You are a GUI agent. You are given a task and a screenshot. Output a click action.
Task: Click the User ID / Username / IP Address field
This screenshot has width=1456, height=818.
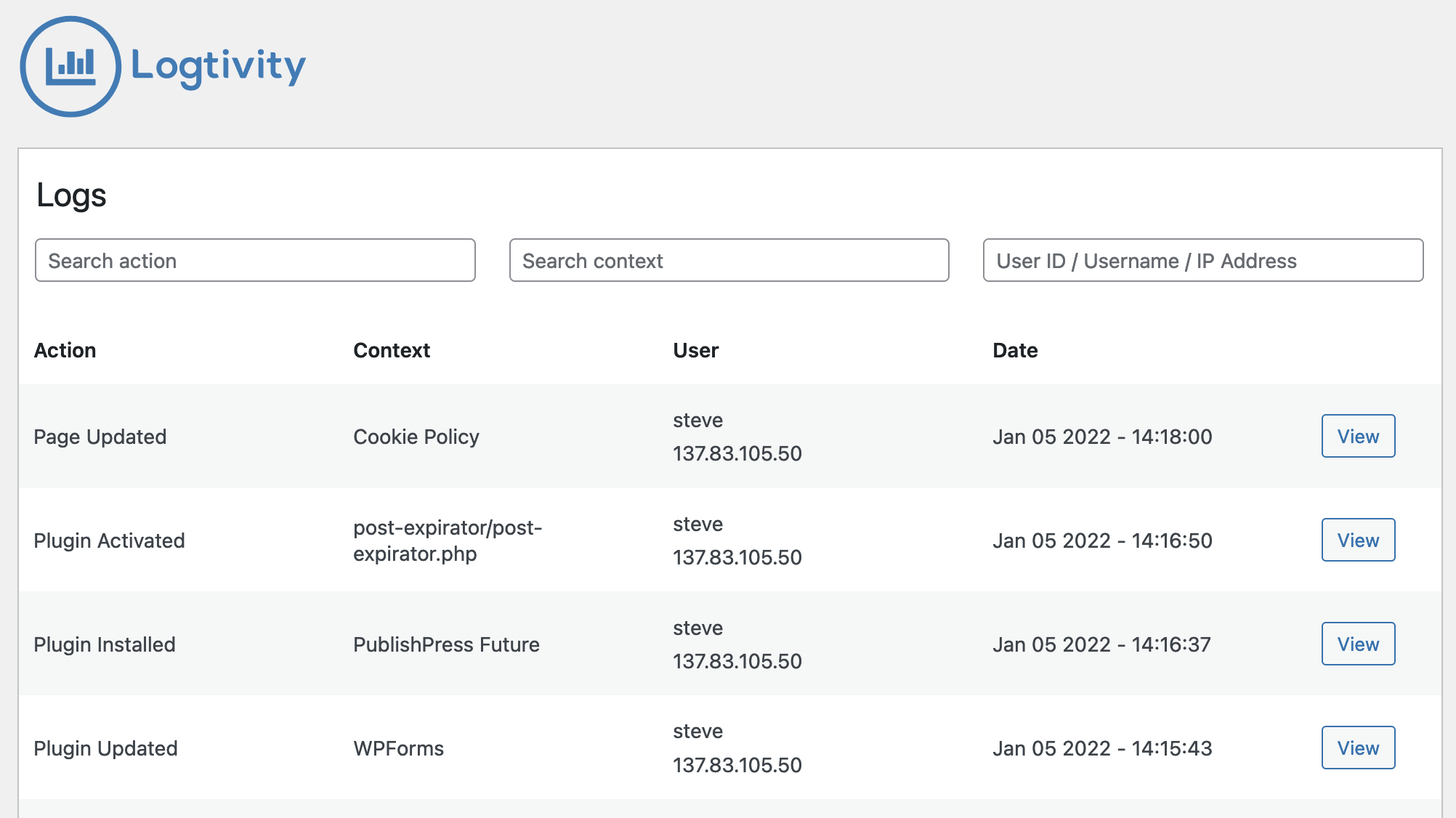click(1202, 260)
